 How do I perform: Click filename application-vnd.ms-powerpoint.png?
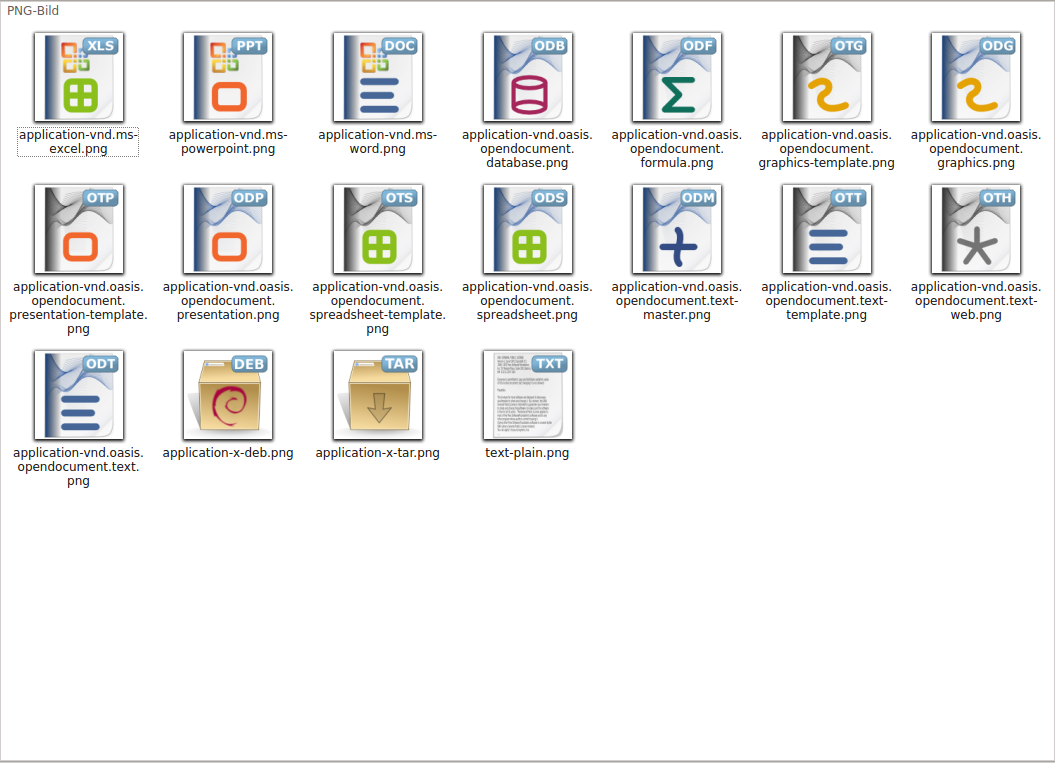(x=228, y=142)
